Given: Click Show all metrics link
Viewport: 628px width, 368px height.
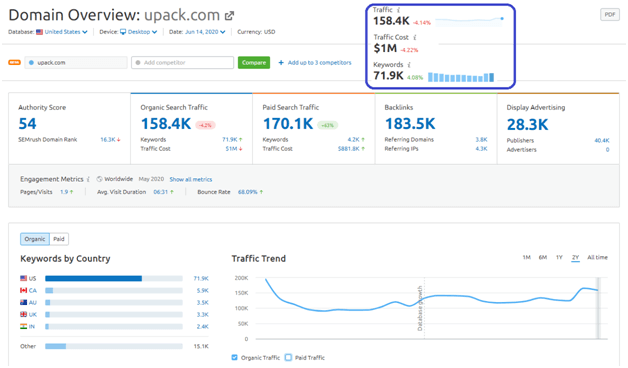Looking at the screenshot, I should tap(191, 179).
